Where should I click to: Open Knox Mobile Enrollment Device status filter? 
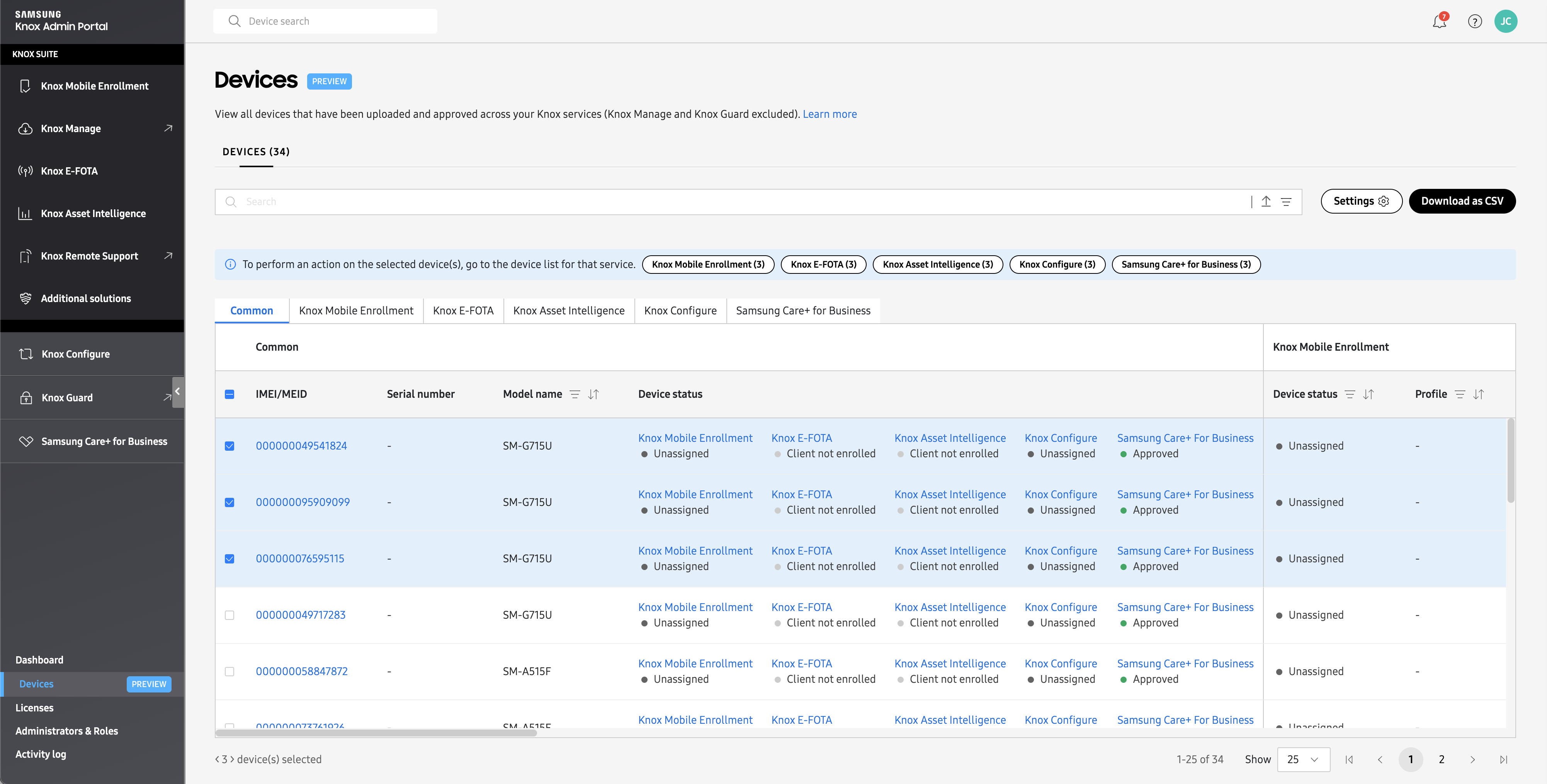pos(1350,394)
